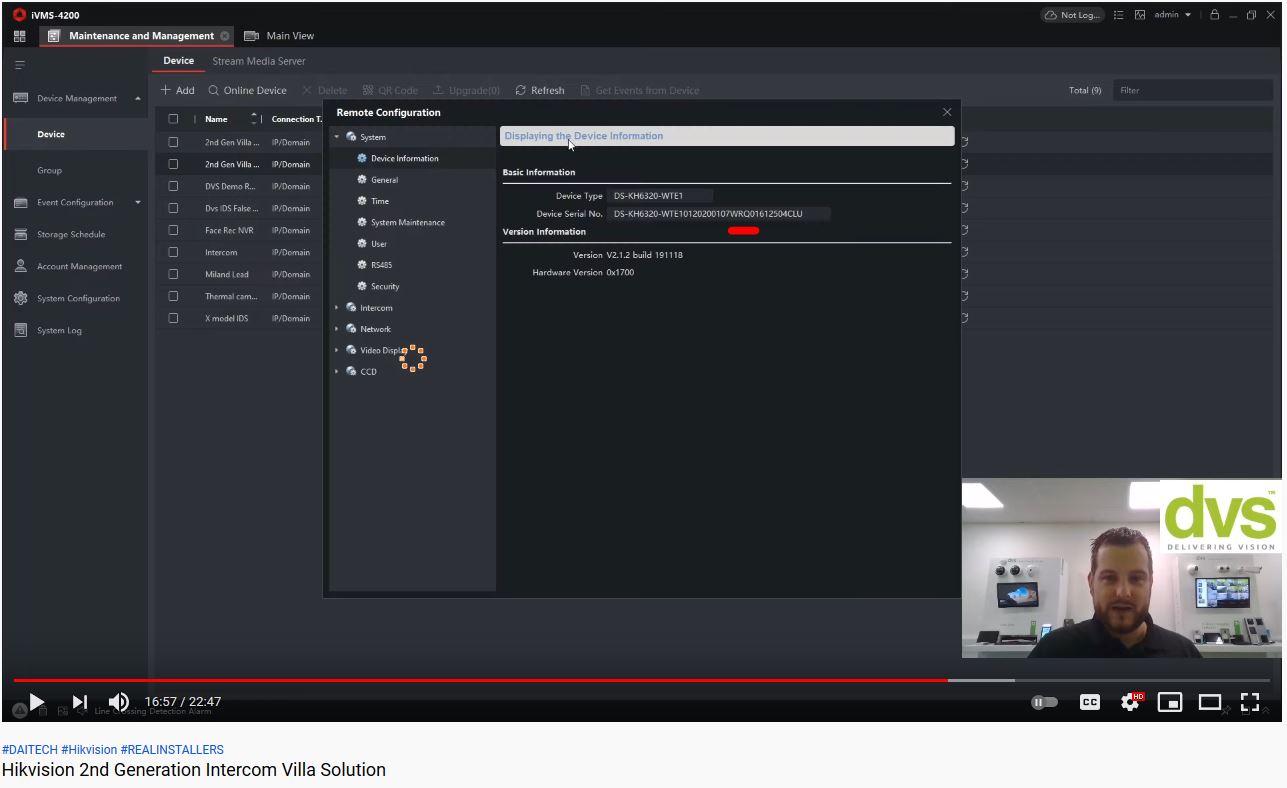Open miniplayer mode

click(1170, 702)
